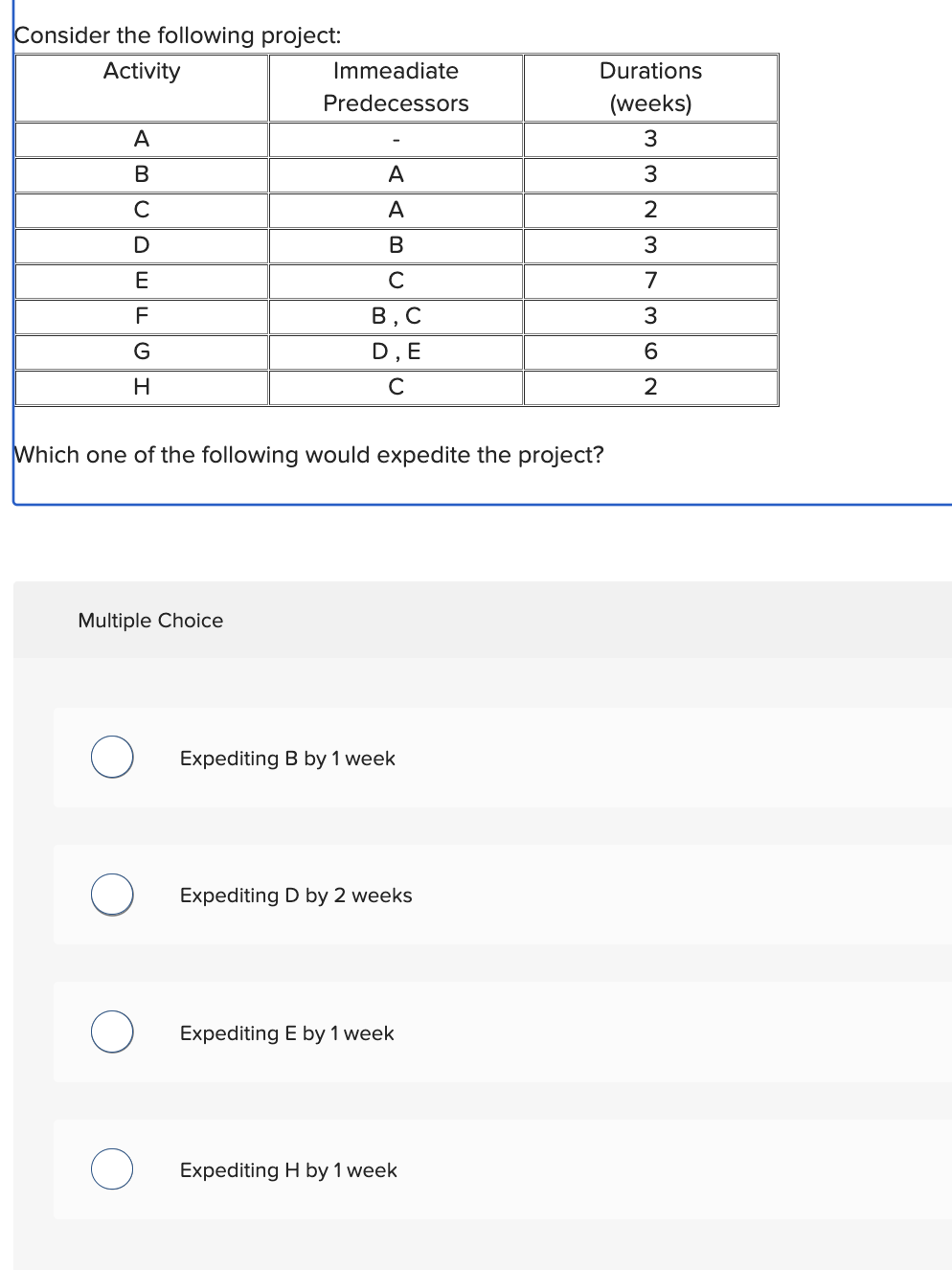Click the Immediate Predecessors column header
952x1270 pixels.
(x=396, y=87)
